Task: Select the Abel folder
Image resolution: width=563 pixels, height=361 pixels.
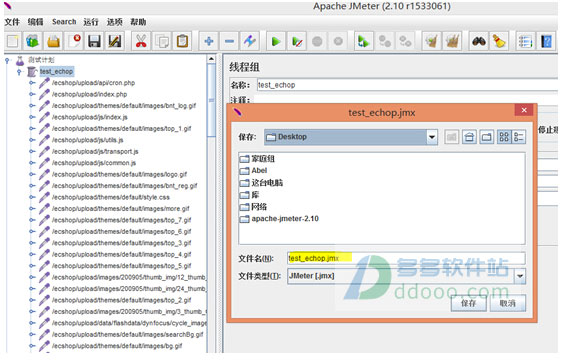Action: [x=253, y=171]
